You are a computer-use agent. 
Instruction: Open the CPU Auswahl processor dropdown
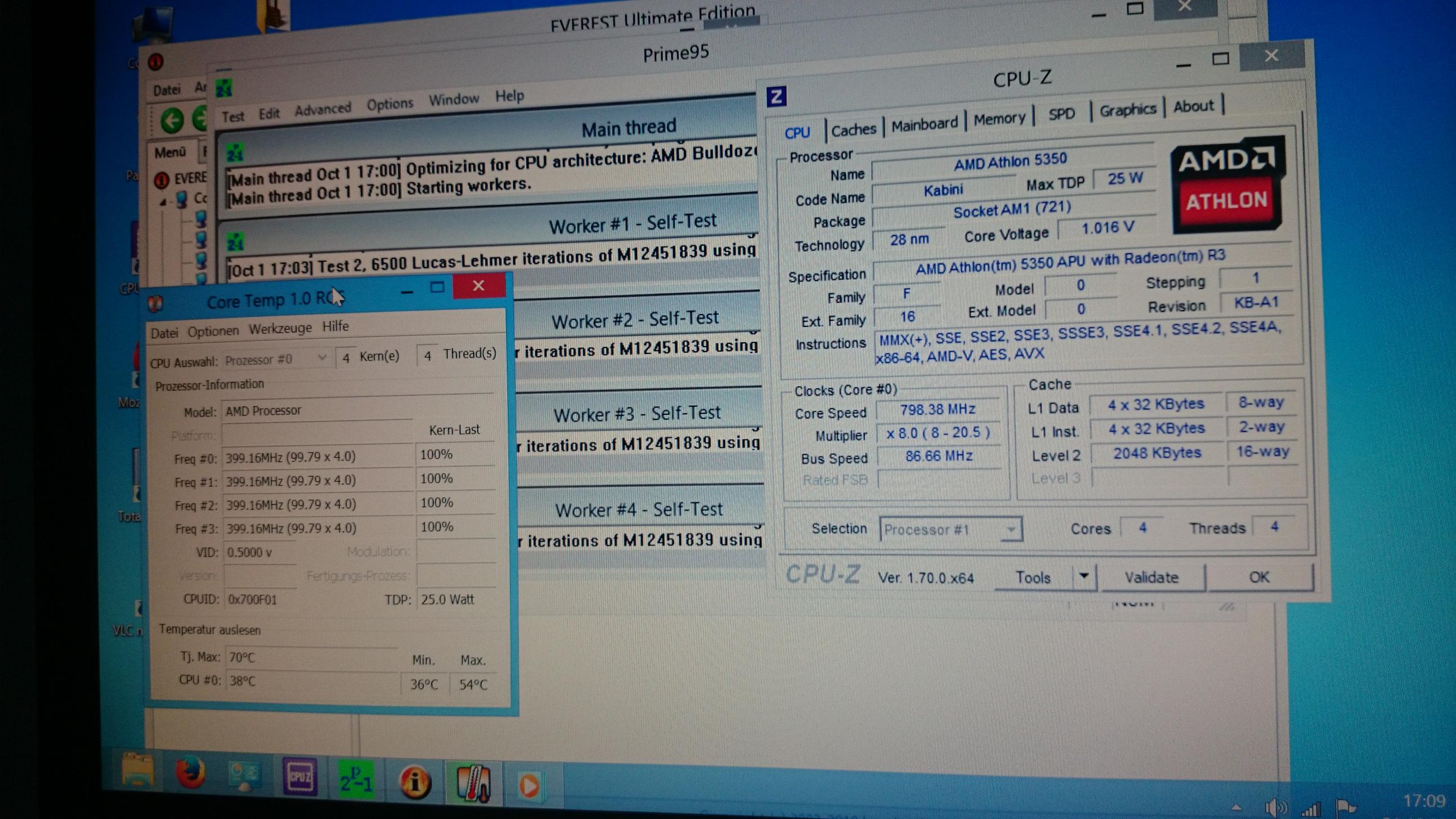pos(322,358)
